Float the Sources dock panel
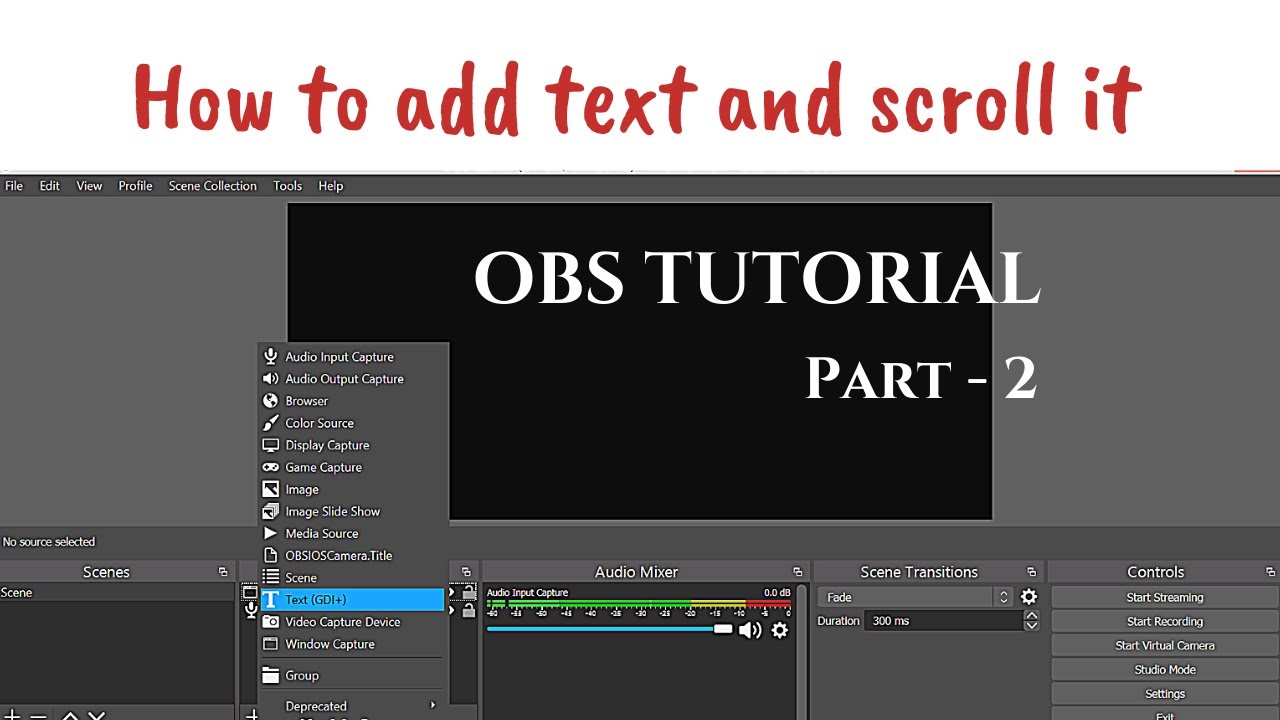The image size is (1280, 720). 466,572
